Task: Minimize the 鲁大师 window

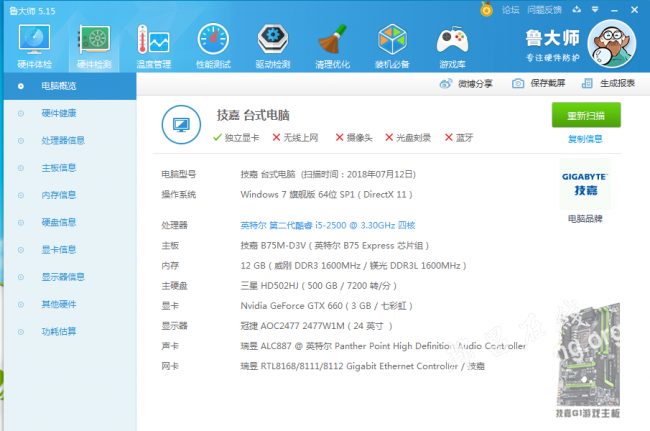Action: (x=614, y=10)
